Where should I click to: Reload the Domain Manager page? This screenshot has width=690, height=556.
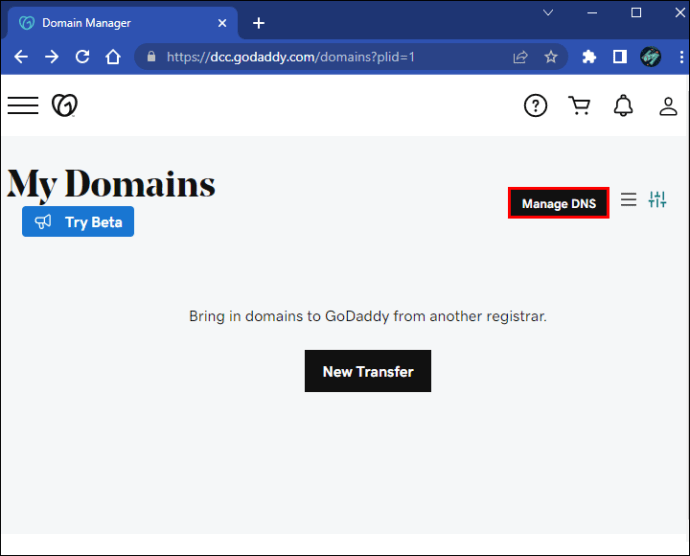[82, 57]
